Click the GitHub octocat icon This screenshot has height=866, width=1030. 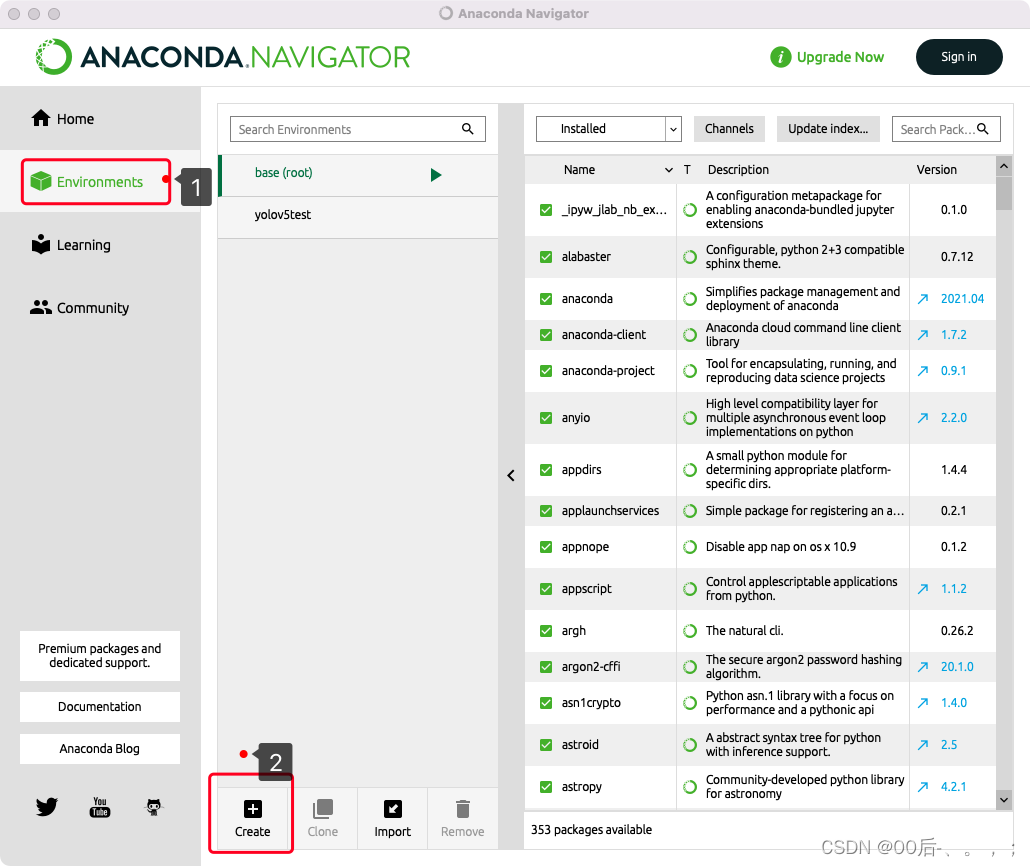pyautogui.click(x=154, y=807)
